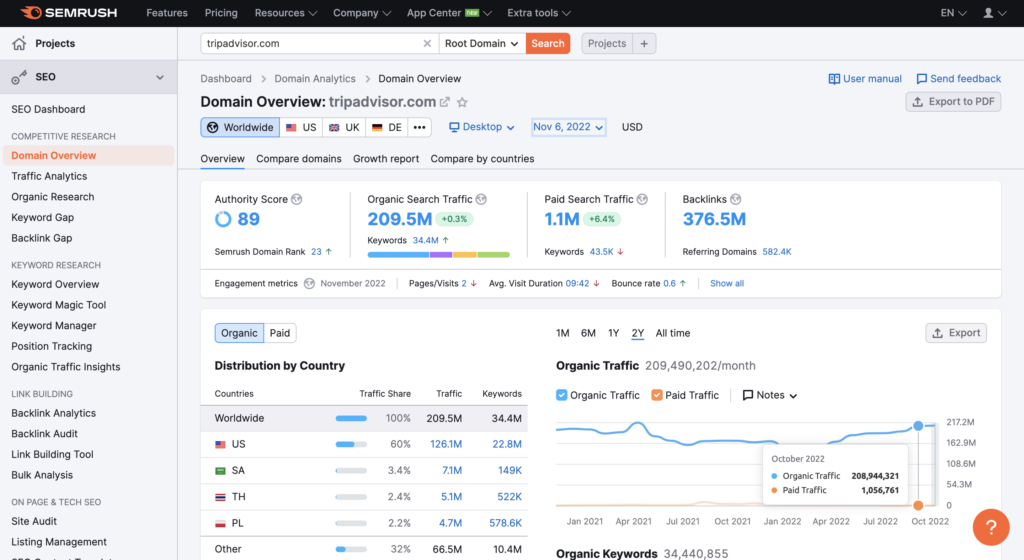Select Worldwide database

[240, 127]
